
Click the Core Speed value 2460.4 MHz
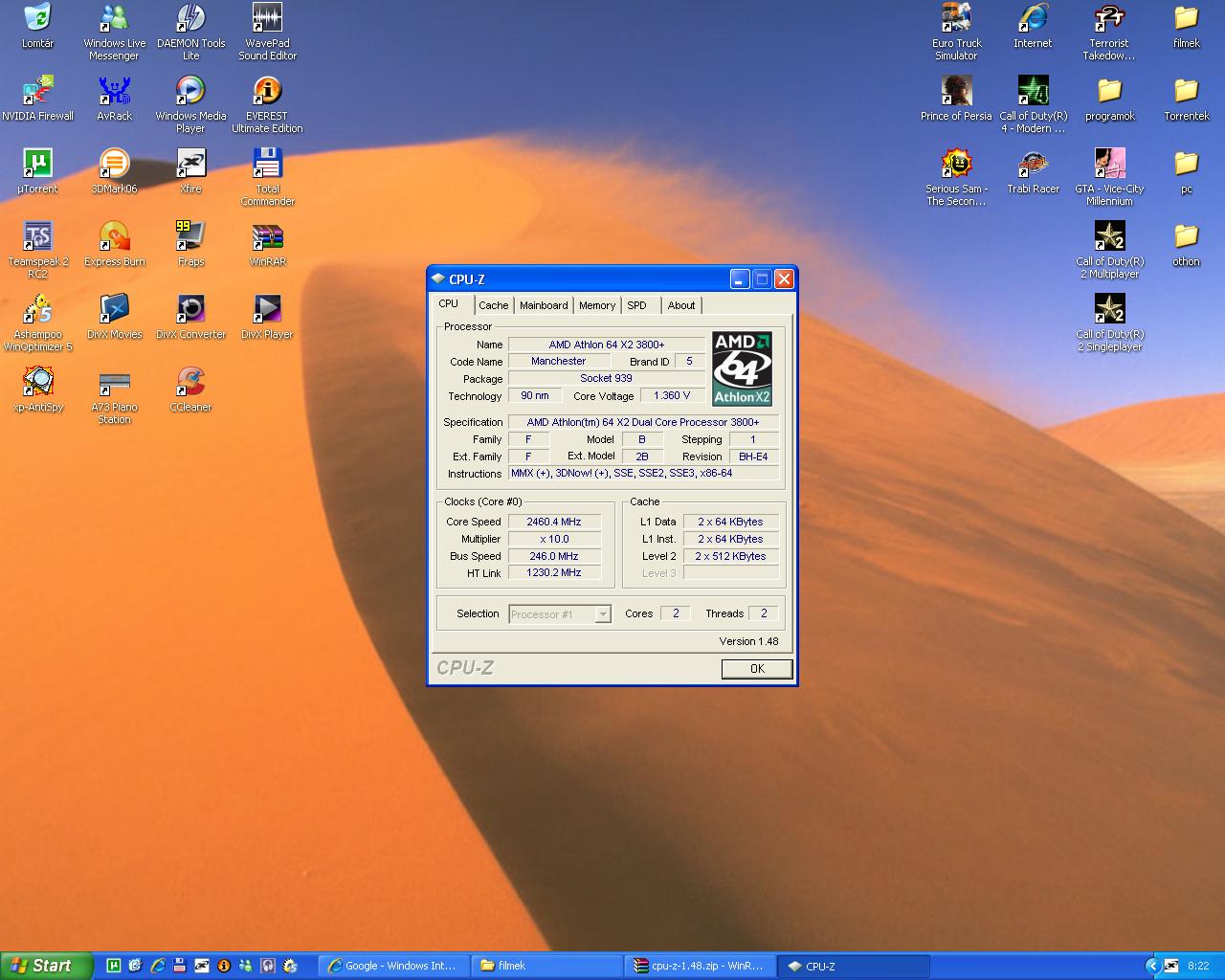point(554,522)
